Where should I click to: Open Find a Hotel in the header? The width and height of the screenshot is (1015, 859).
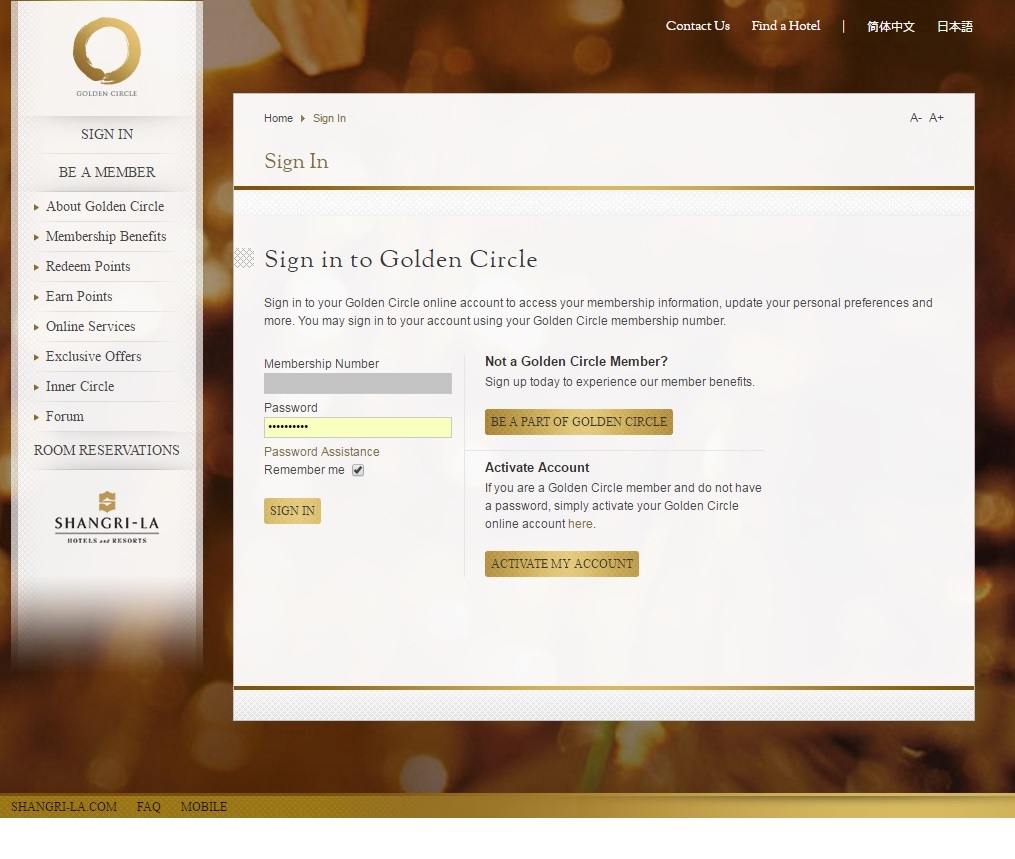click(x=786, y=26)
